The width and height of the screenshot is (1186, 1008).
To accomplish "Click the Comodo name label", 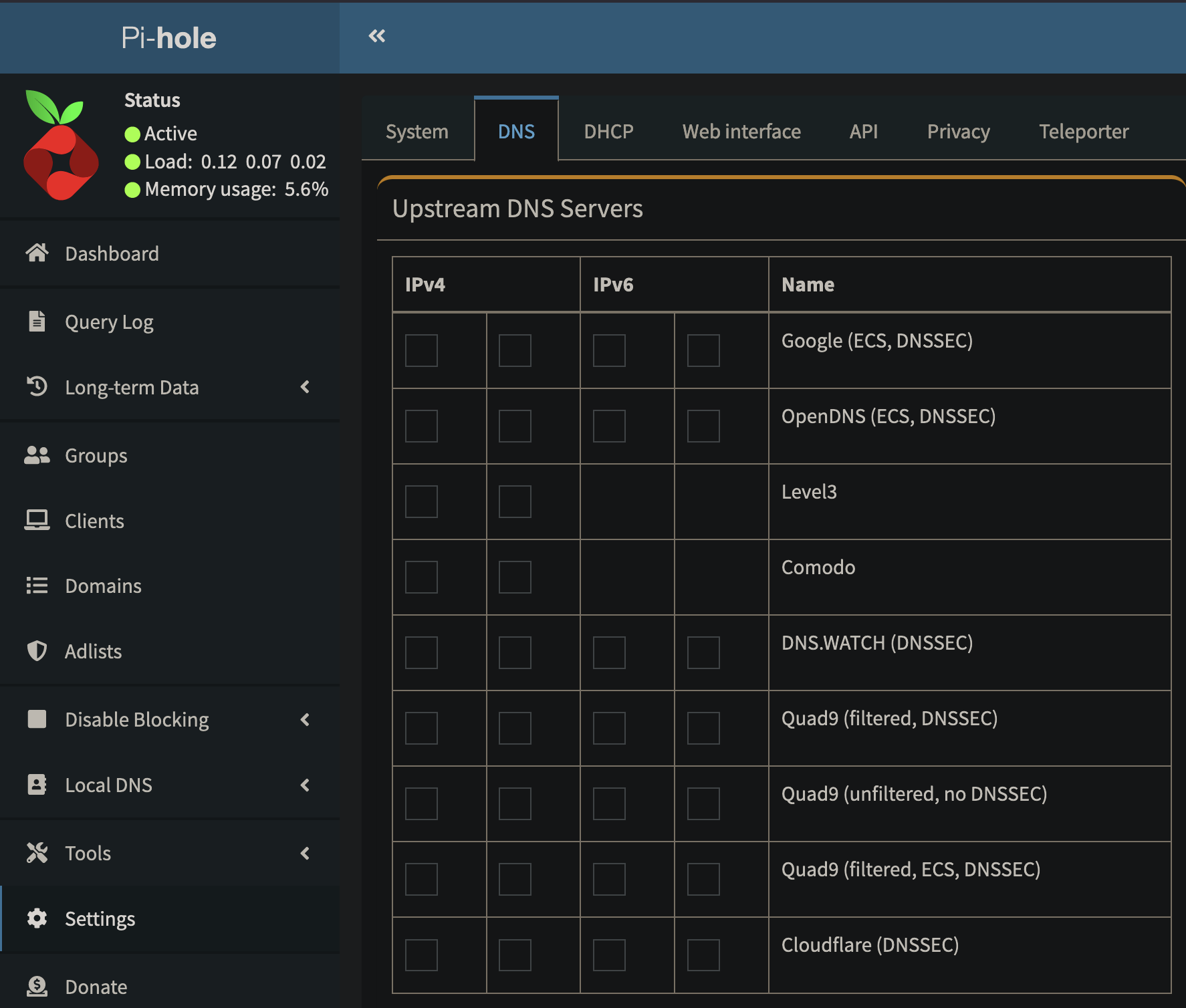I will pos(818,568).
